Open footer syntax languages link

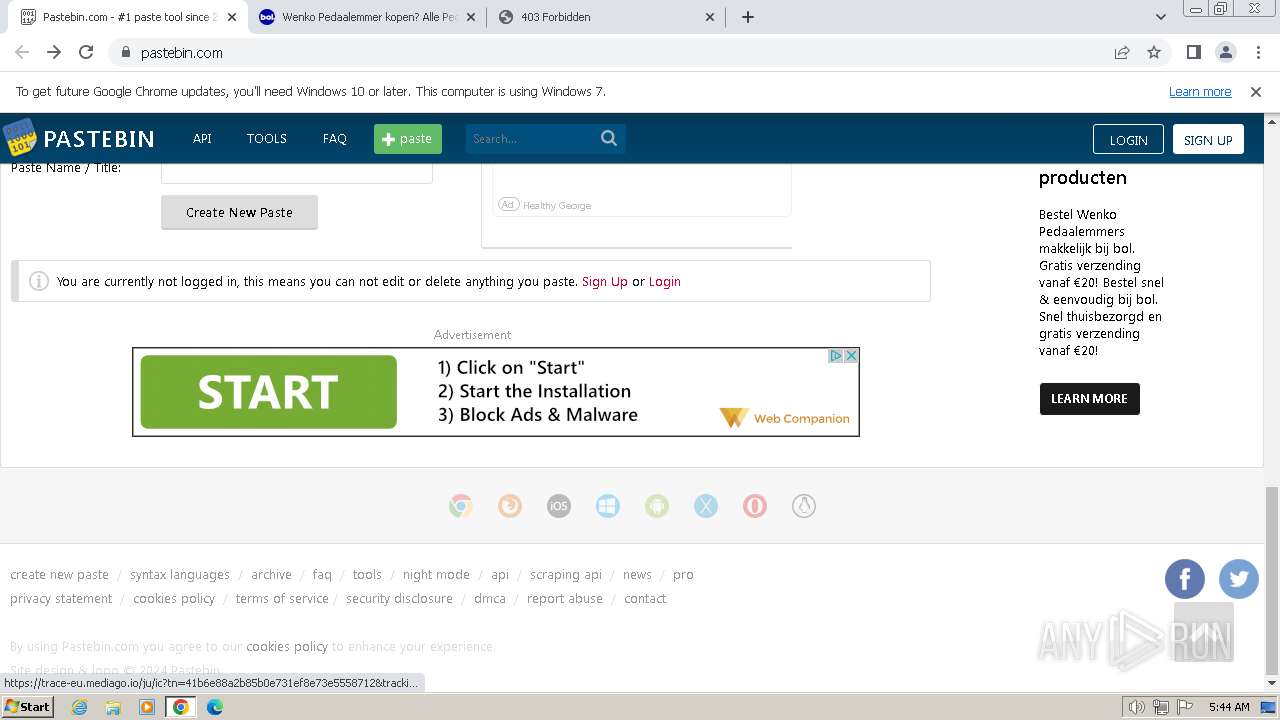click(180, 575)
